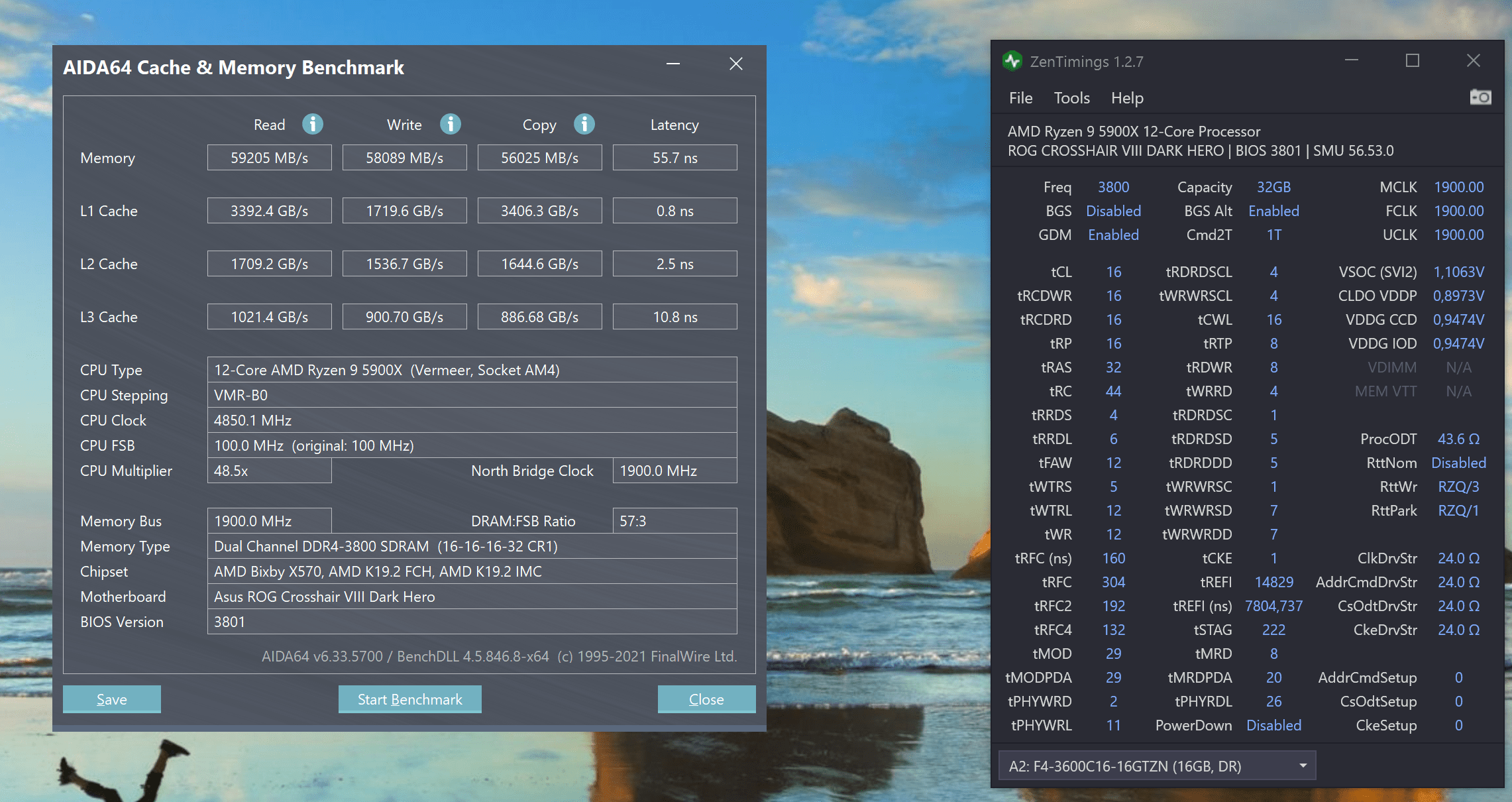
Task: Select L2 Cache latency 2.5 ns
Action: [675, 264]
